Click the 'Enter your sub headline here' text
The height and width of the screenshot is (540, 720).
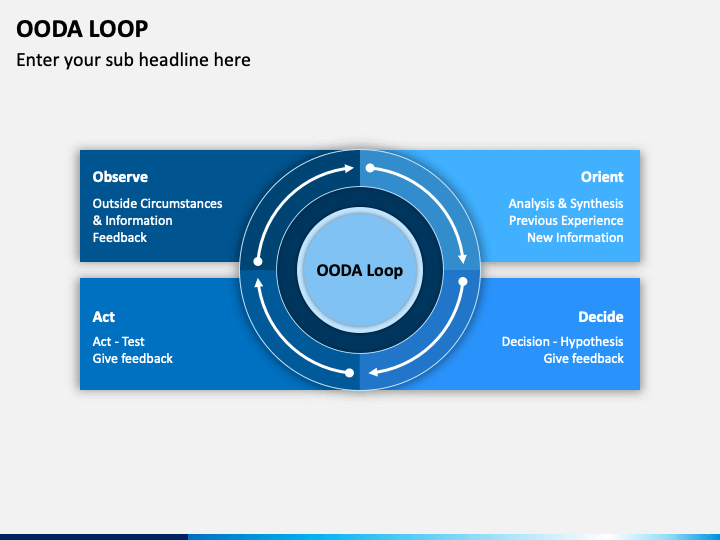[x=134, y=60]
